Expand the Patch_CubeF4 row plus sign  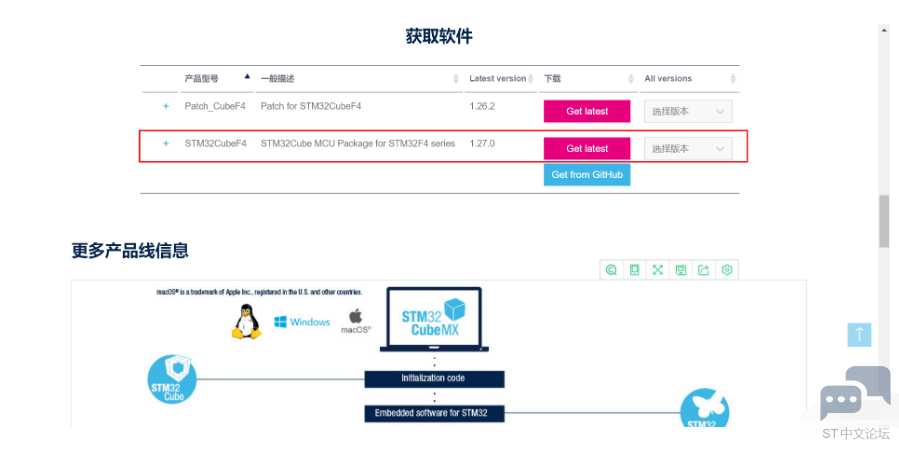tap(166, 106)
